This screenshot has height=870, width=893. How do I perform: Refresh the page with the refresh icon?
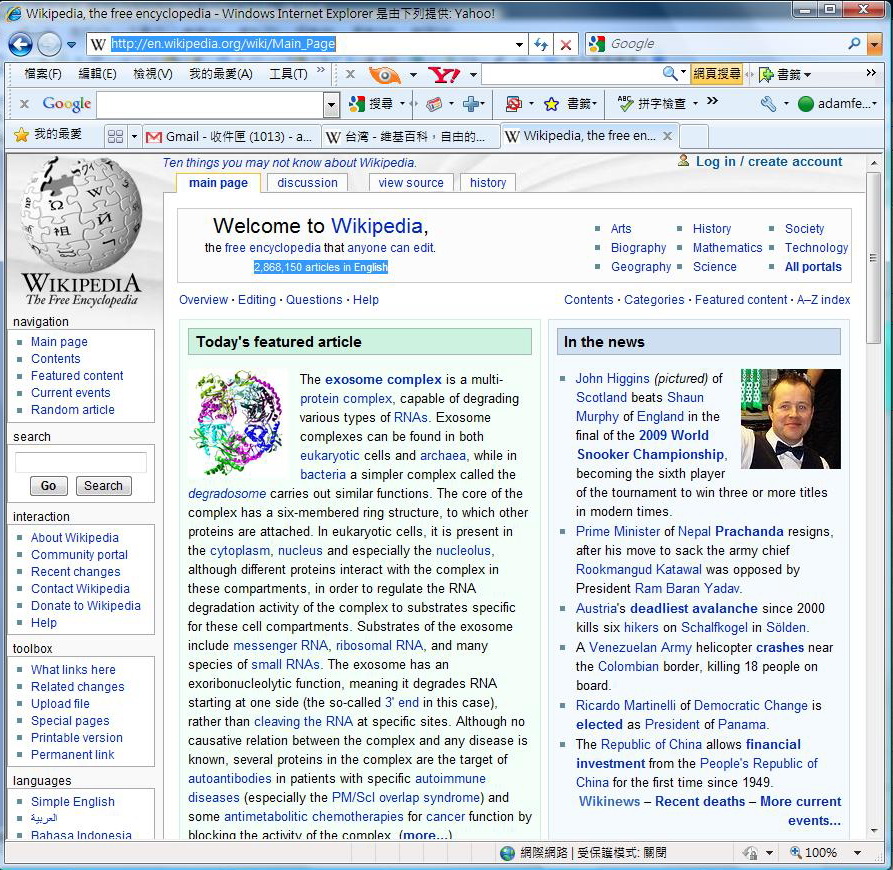point(541,44)
